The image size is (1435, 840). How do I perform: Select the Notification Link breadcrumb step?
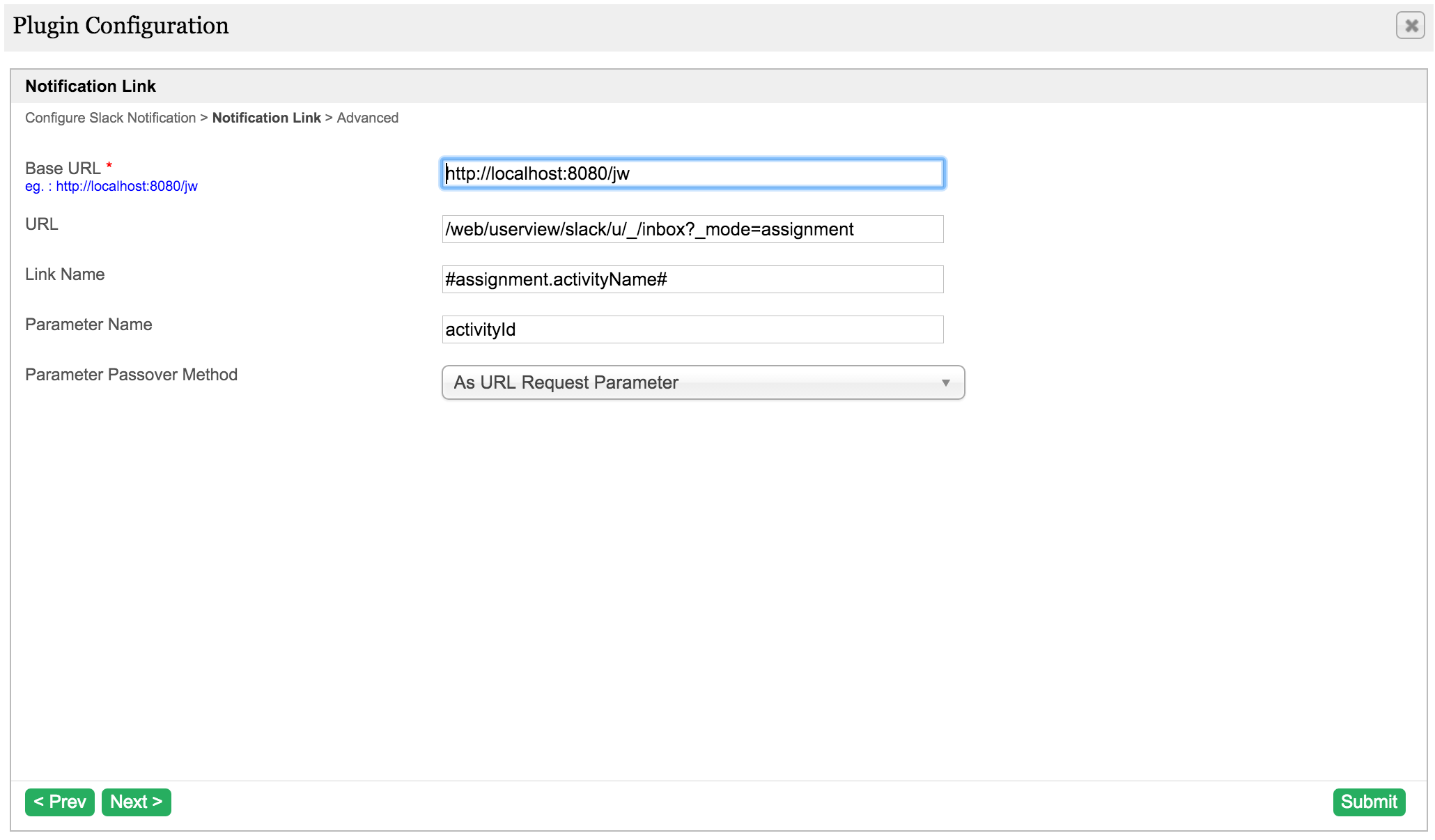coord(266,118)
